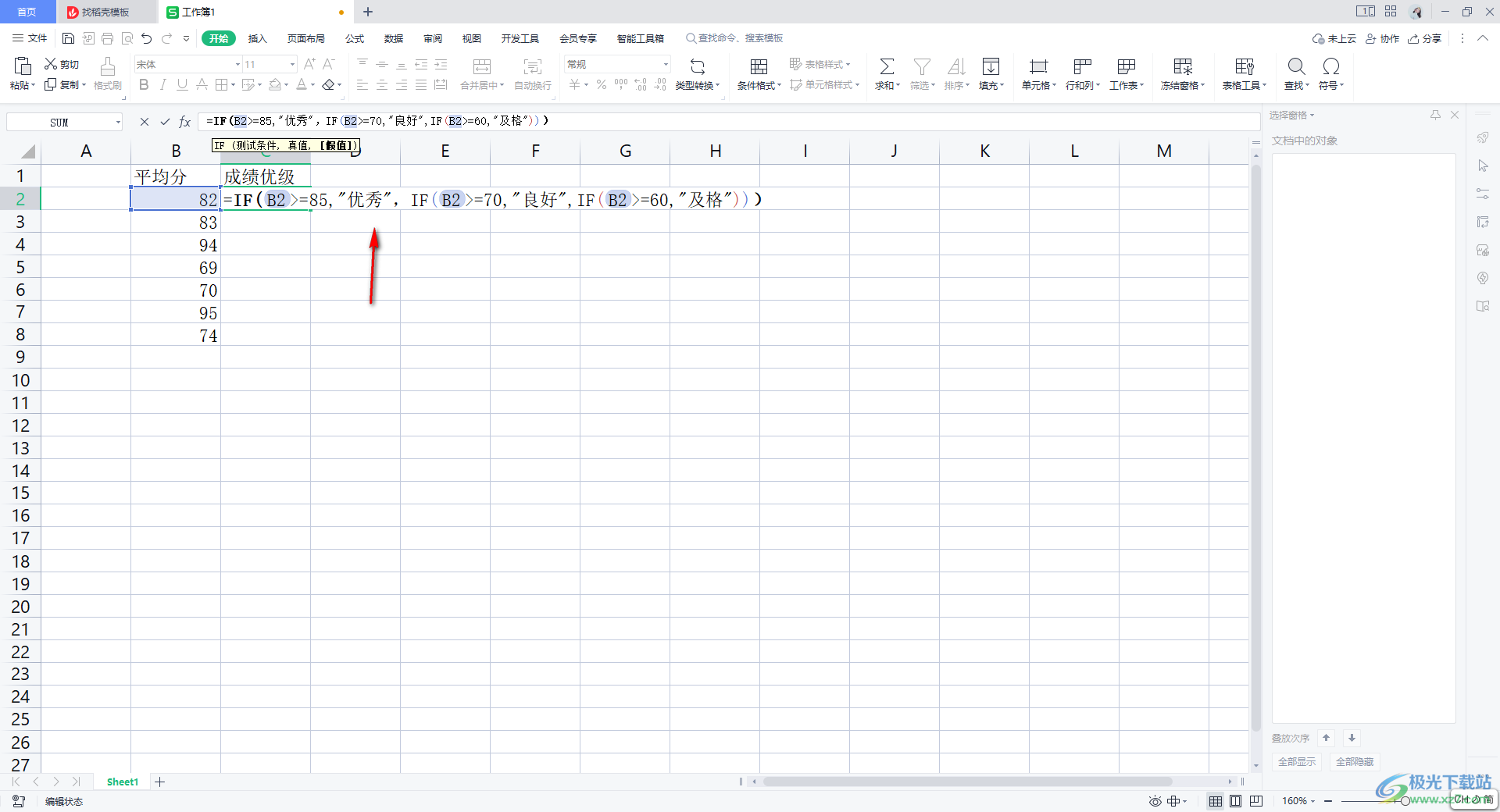Click the AutoSum (求和) sigma icon
This screenshot has height=812, width=1500.
[887, 66]
